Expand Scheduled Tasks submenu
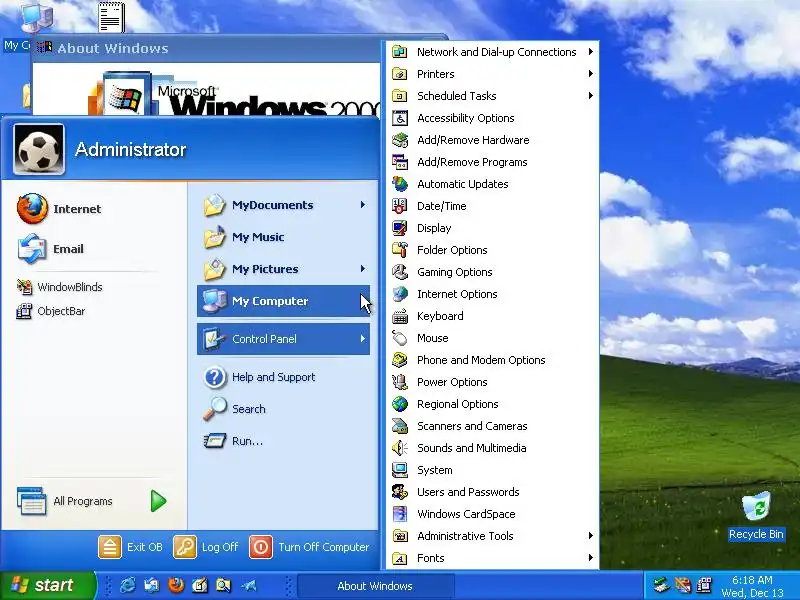This screenshot has height=600, width=800. [x=492, y=96]
